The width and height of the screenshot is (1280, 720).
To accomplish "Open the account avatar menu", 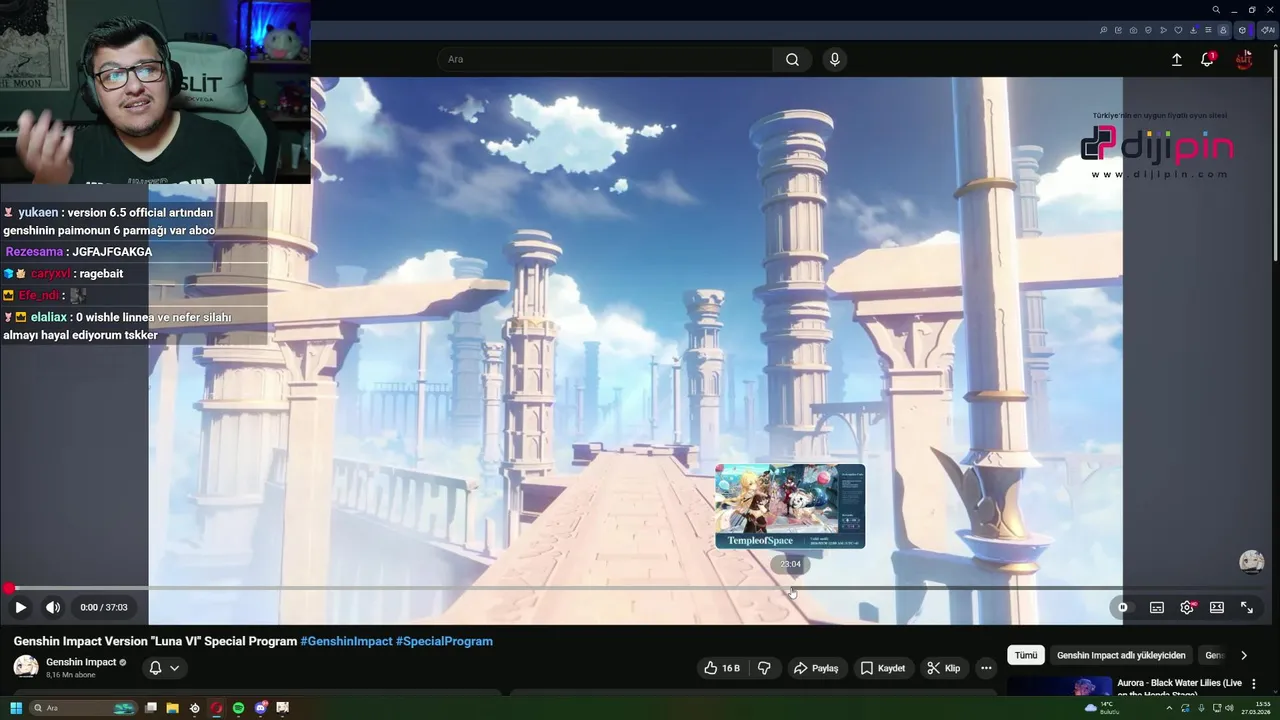I will pos(1244,59).
